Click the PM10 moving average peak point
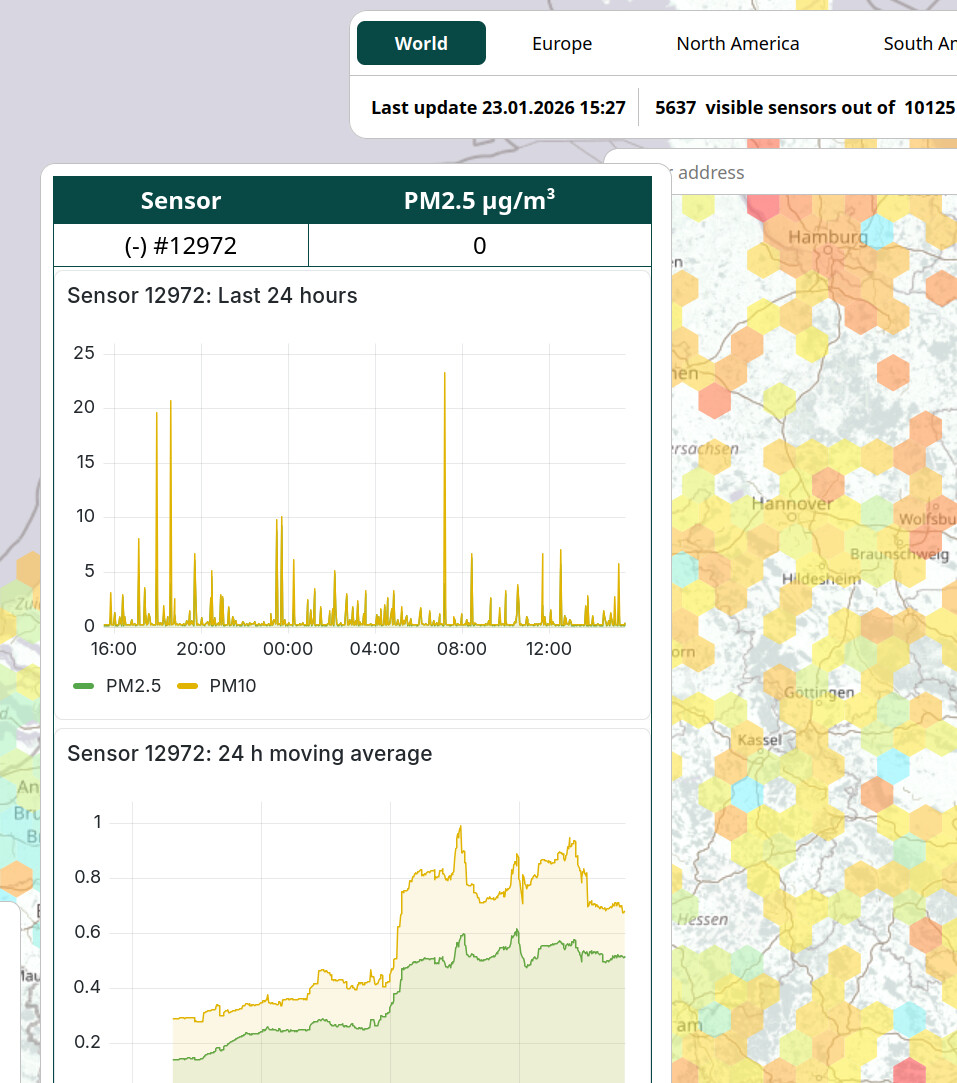The image size is (957, 1083). (460, 827)
